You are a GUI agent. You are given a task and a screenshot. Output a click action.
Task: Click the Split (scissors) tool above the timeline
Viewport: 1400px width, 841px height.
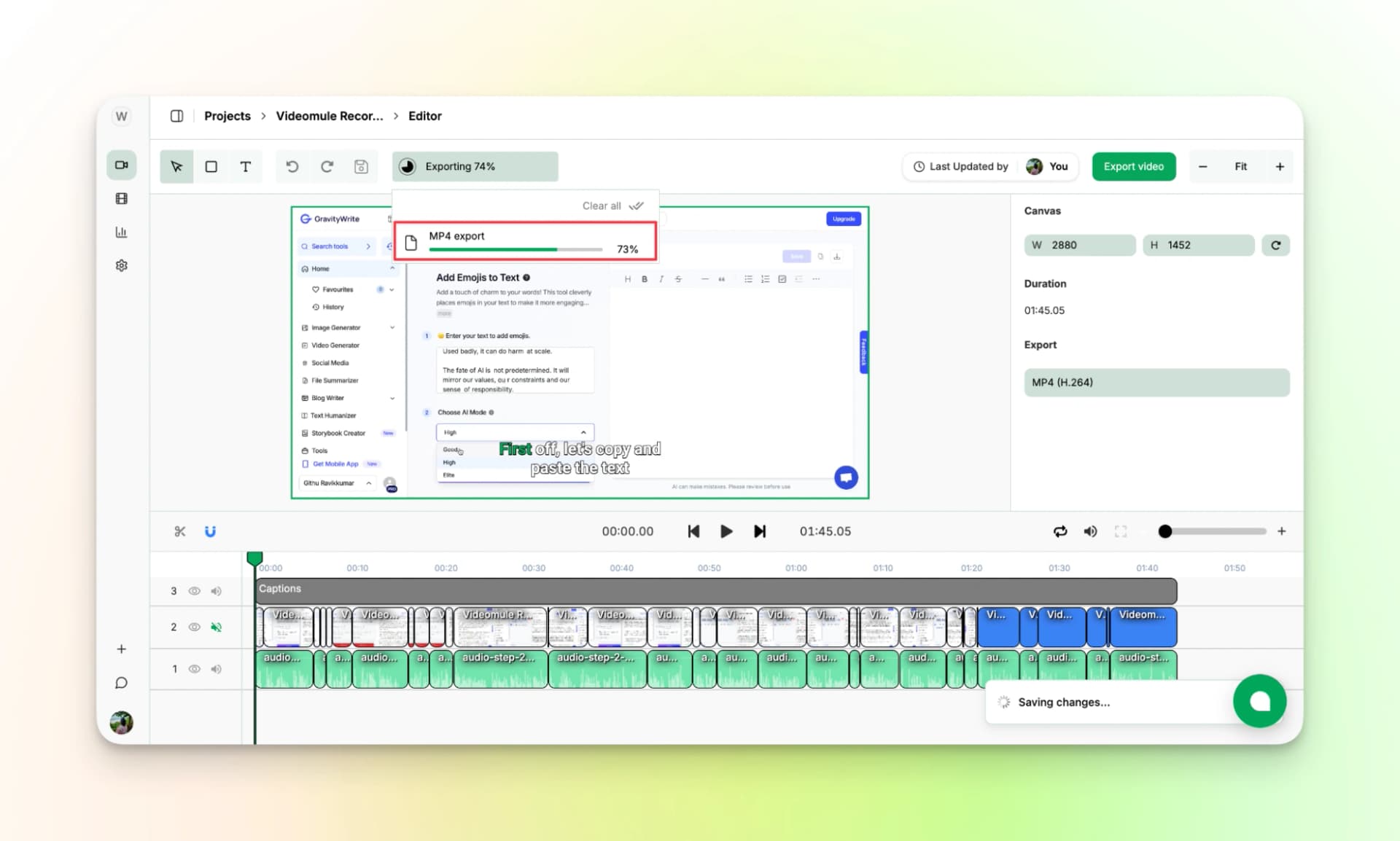(x=180, y=531)
